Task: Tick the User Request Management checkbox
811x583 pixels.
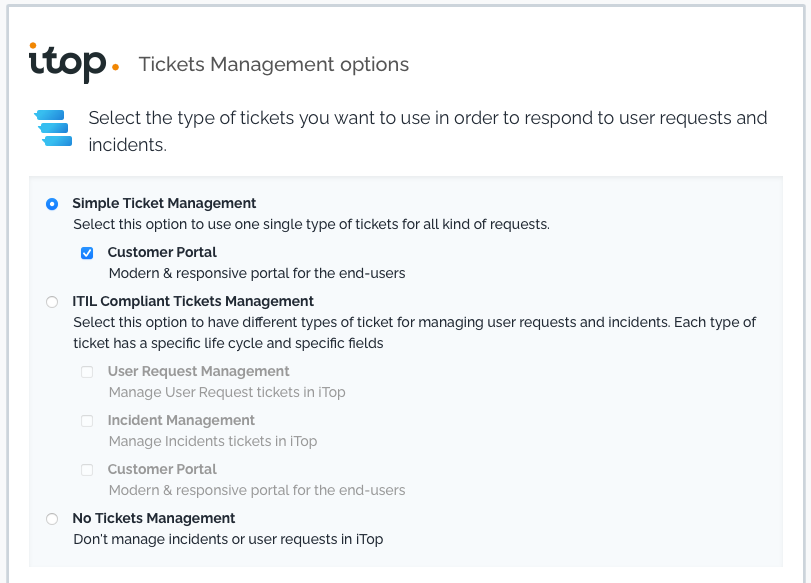Action: pos(87,372)
